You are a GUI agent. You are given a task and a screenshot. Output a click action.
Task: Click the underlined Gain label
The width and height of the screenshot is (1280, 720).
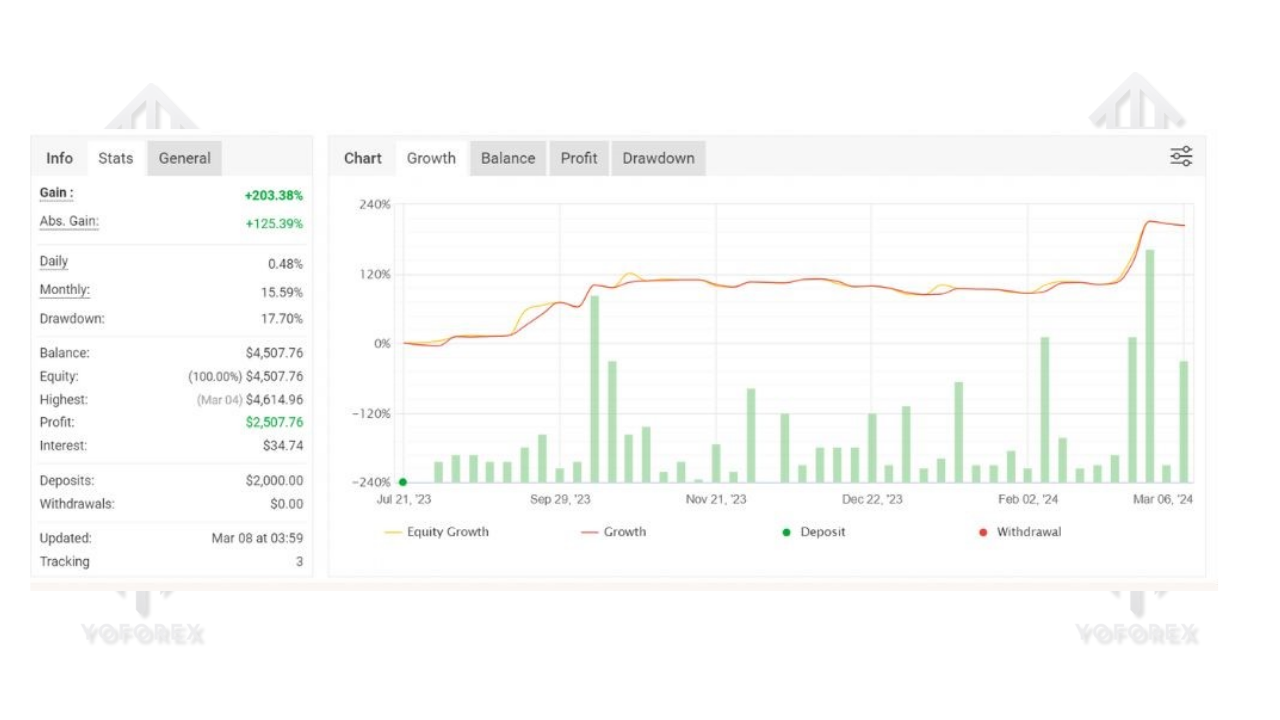pos(55,192)
